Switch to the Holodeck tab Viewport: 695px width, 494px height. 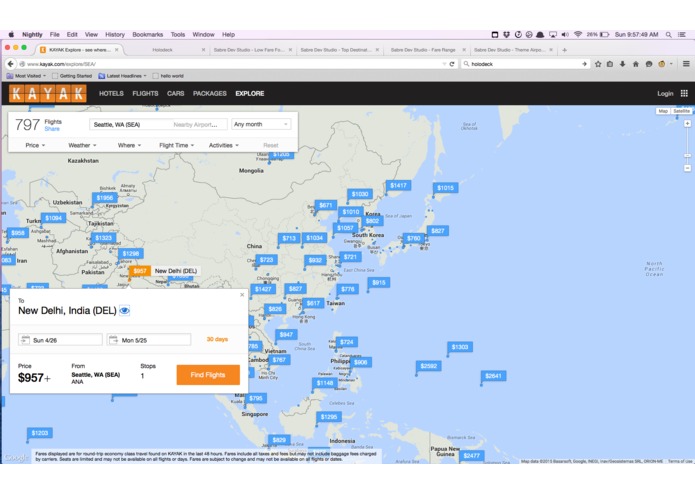point(163,50)
